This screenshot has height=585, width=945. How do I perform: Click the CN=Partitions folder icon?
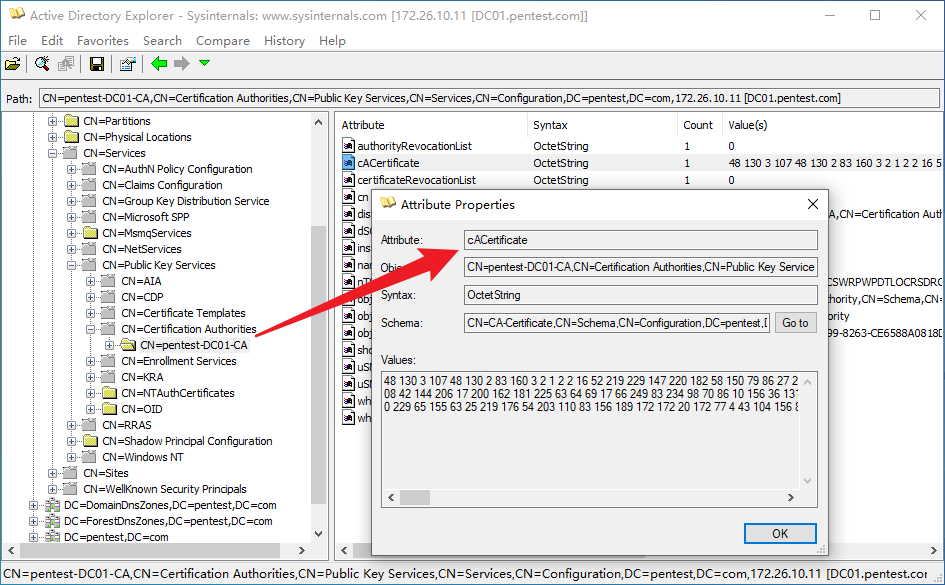point(71,121)
